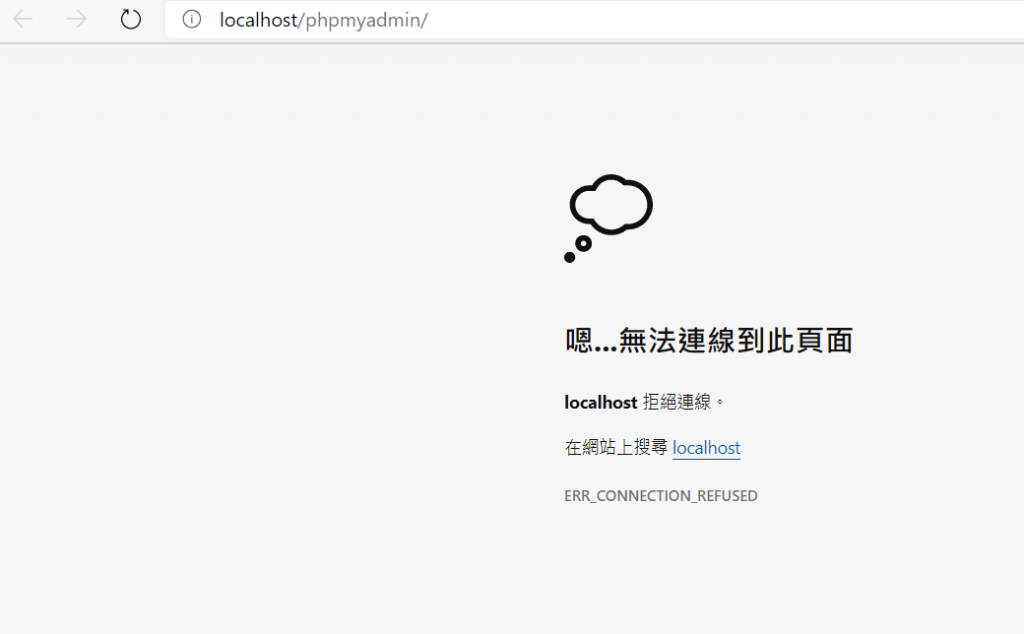Click the /phpmyadmin/ path in the URL
This screenshot has height=634, width=1024.
tap(363, 20)
